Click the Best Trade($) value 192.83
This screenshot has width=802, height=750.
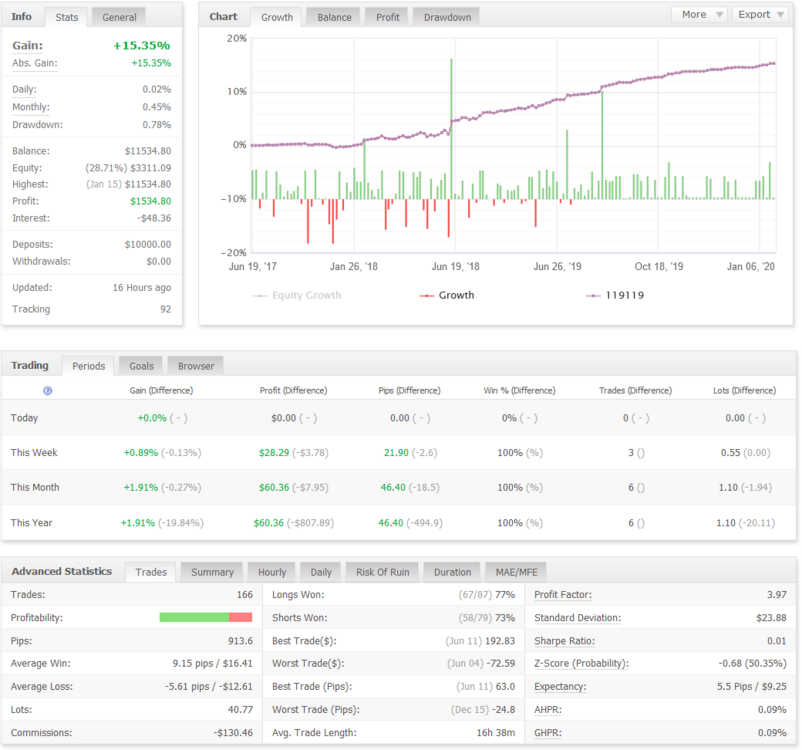click(500, 641)
